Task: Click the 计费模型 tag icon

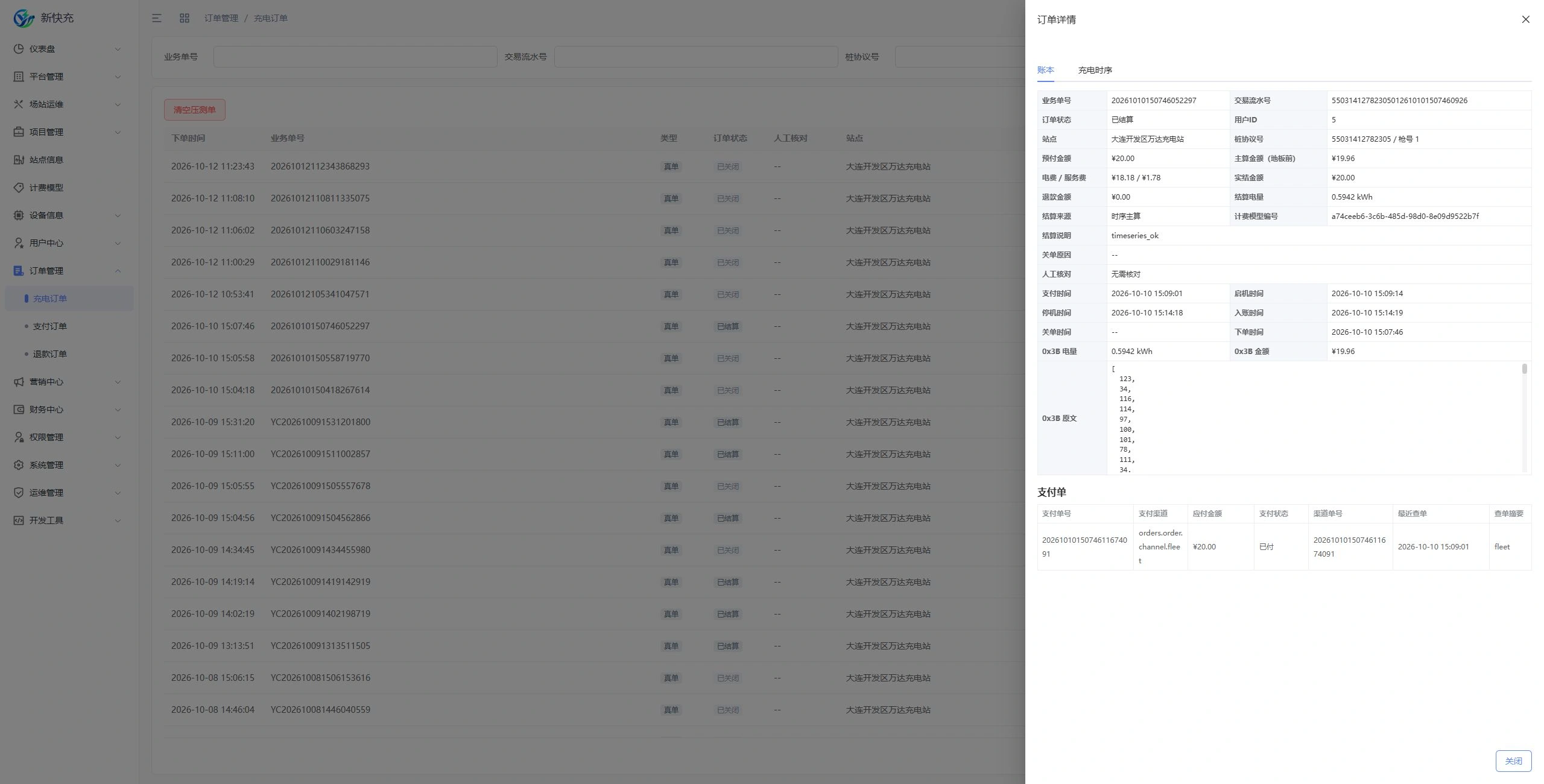Action: pos(19,188)
